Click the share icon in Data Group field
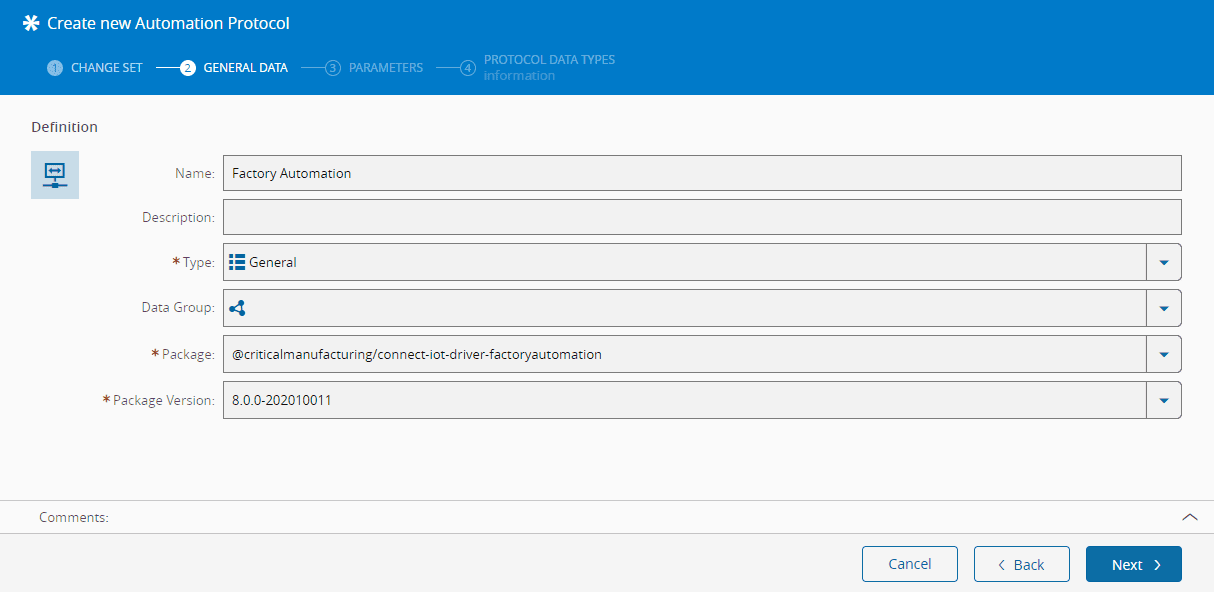Screen dimensions: 1214x592 click(x=237, y=308)
